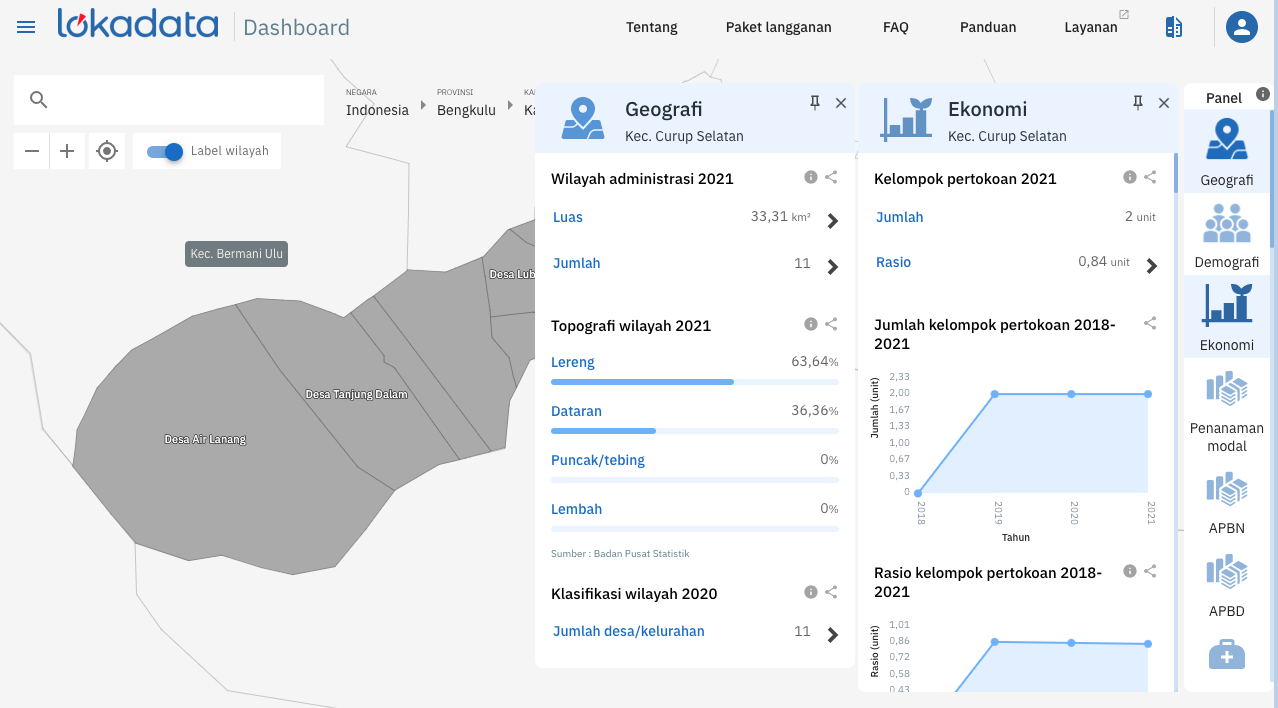
Task: Pin the Geografi panel
Action: point(815,102)
